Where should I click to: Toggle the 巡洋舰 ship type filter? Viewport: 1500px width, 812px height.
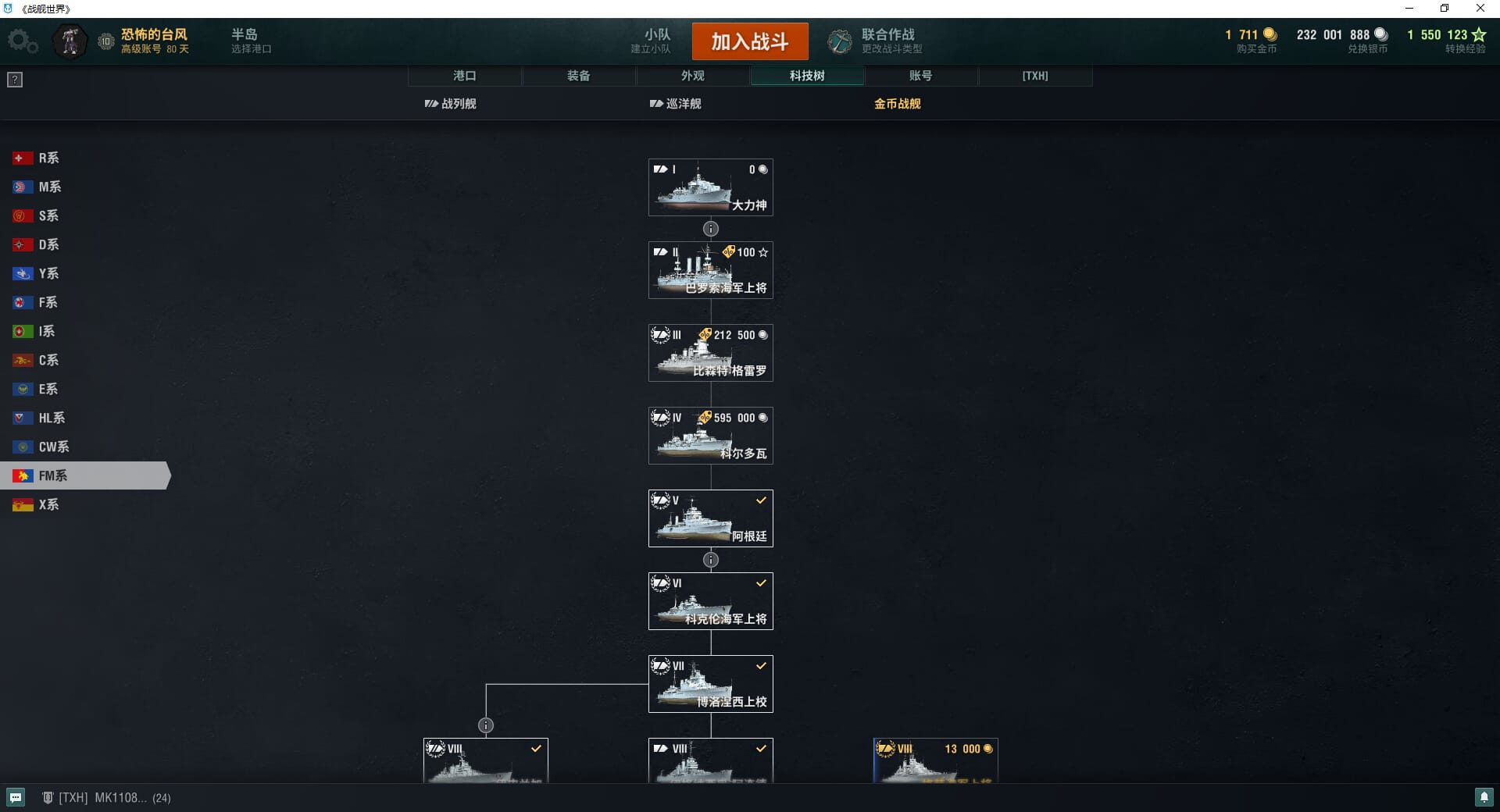675,103
